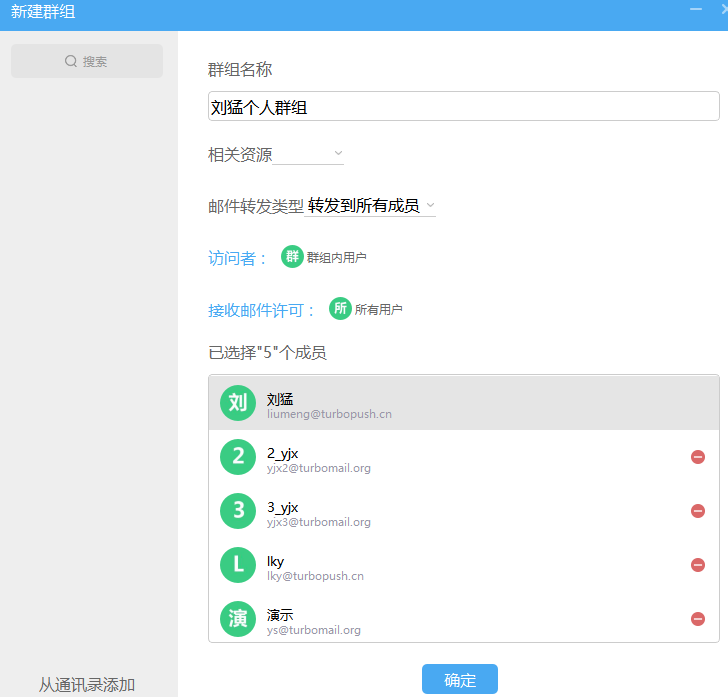Minimize the 新建群组 window
Image resolution: width=728 pixels, height=697 pixels.
click(696, 9)
